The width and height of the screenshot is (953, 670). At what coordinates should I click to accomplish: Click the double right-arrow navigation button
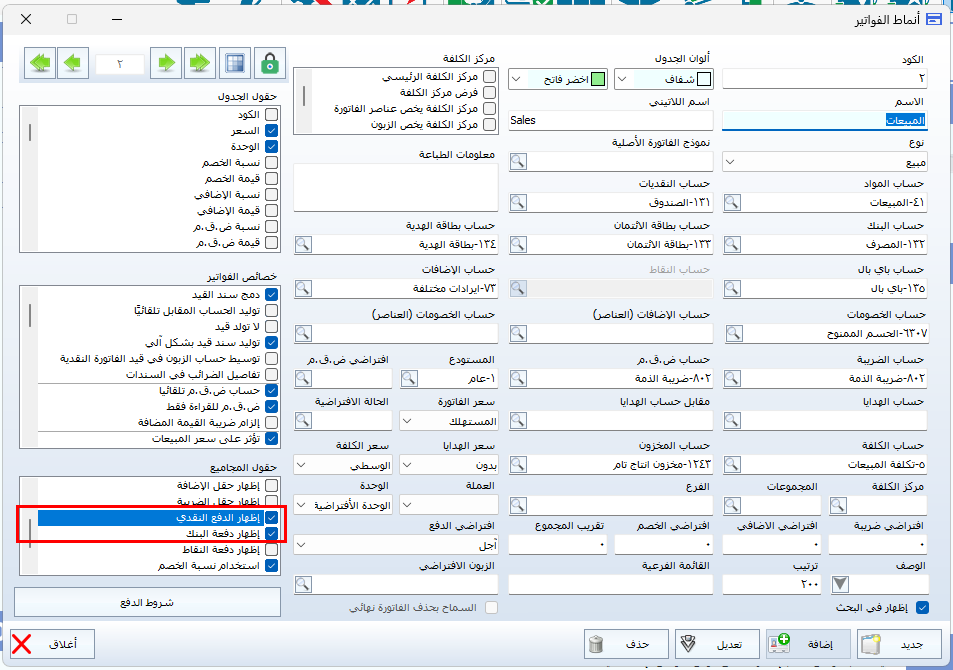point(199,63)
